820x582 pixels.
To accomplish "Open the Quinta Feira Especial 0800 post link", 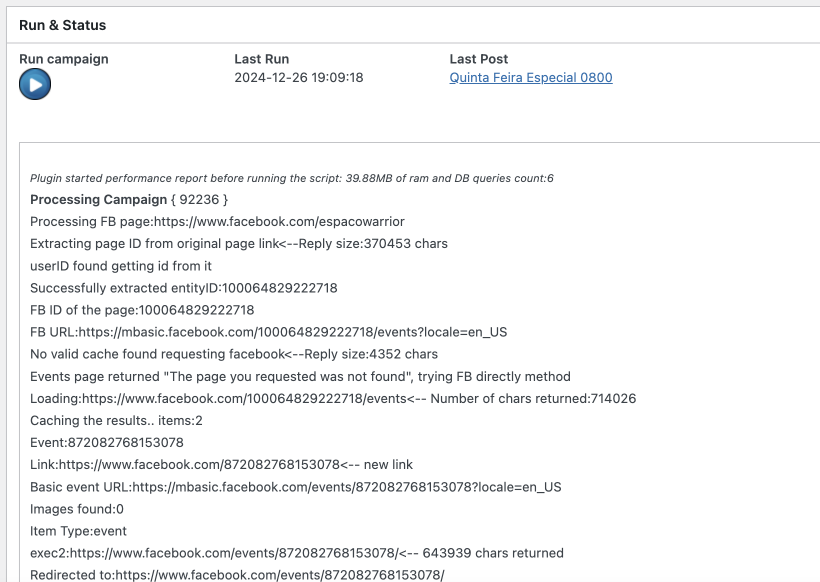I will 530,77.
